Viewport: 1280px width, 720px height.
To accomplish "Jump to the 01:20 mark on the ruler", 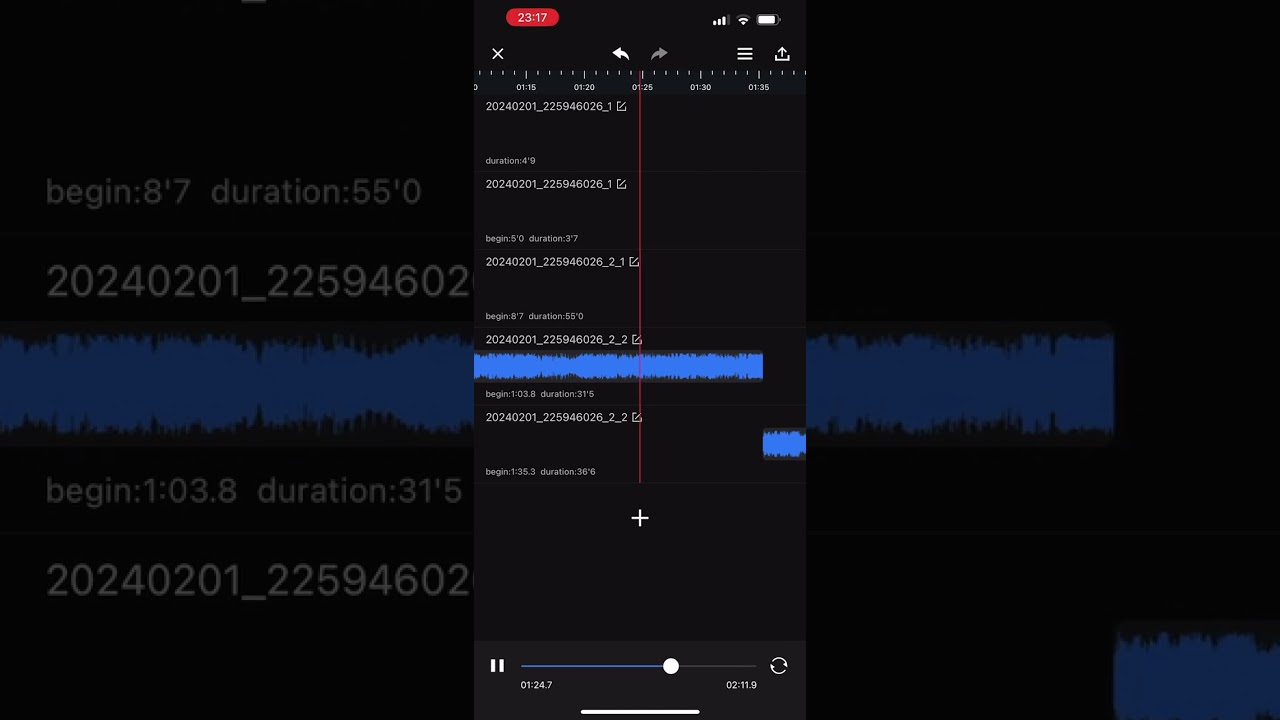I will [x=584, y=87].
